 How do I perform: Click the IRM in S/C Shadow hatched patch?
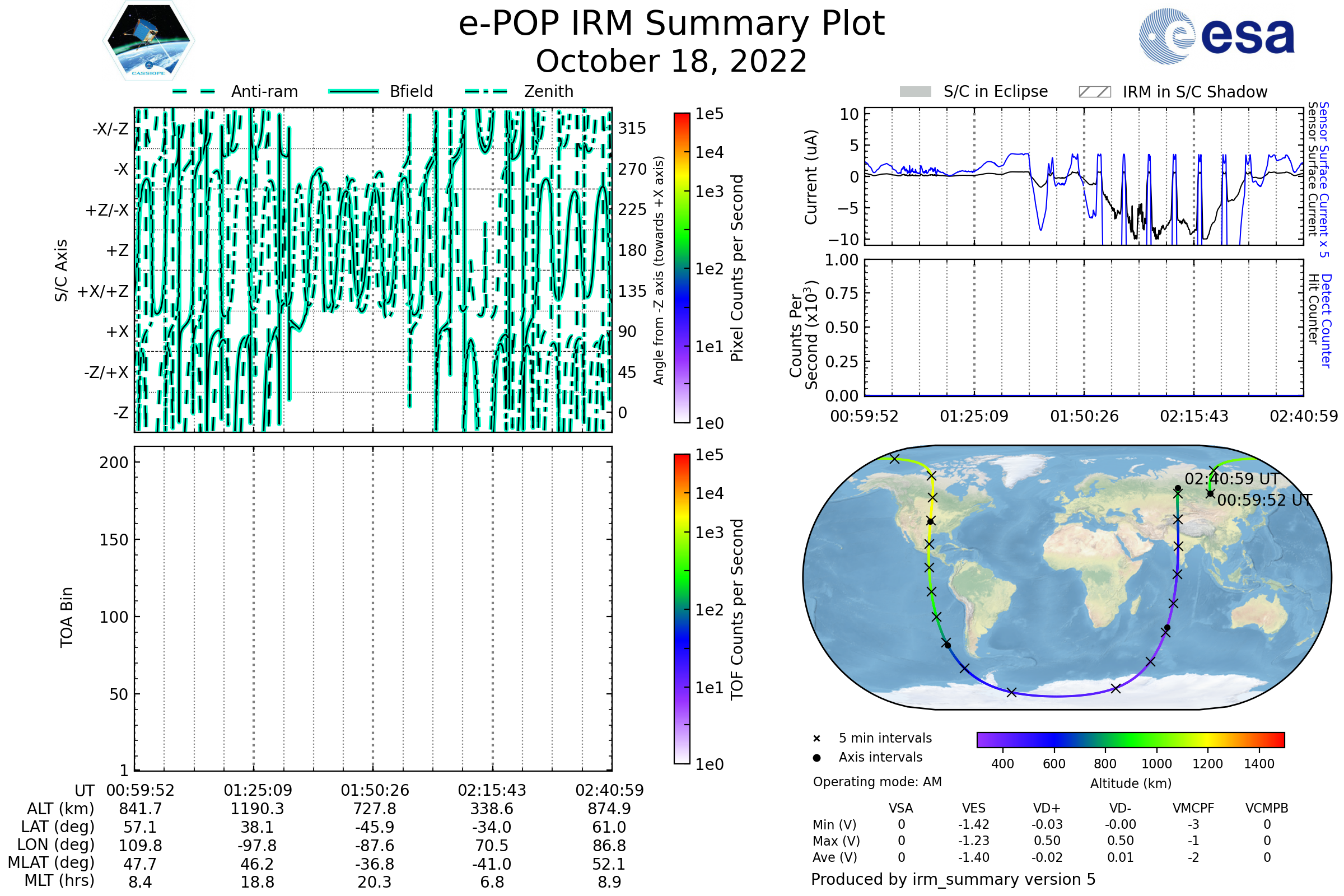pyautogui.click(x=1094, y=92)
